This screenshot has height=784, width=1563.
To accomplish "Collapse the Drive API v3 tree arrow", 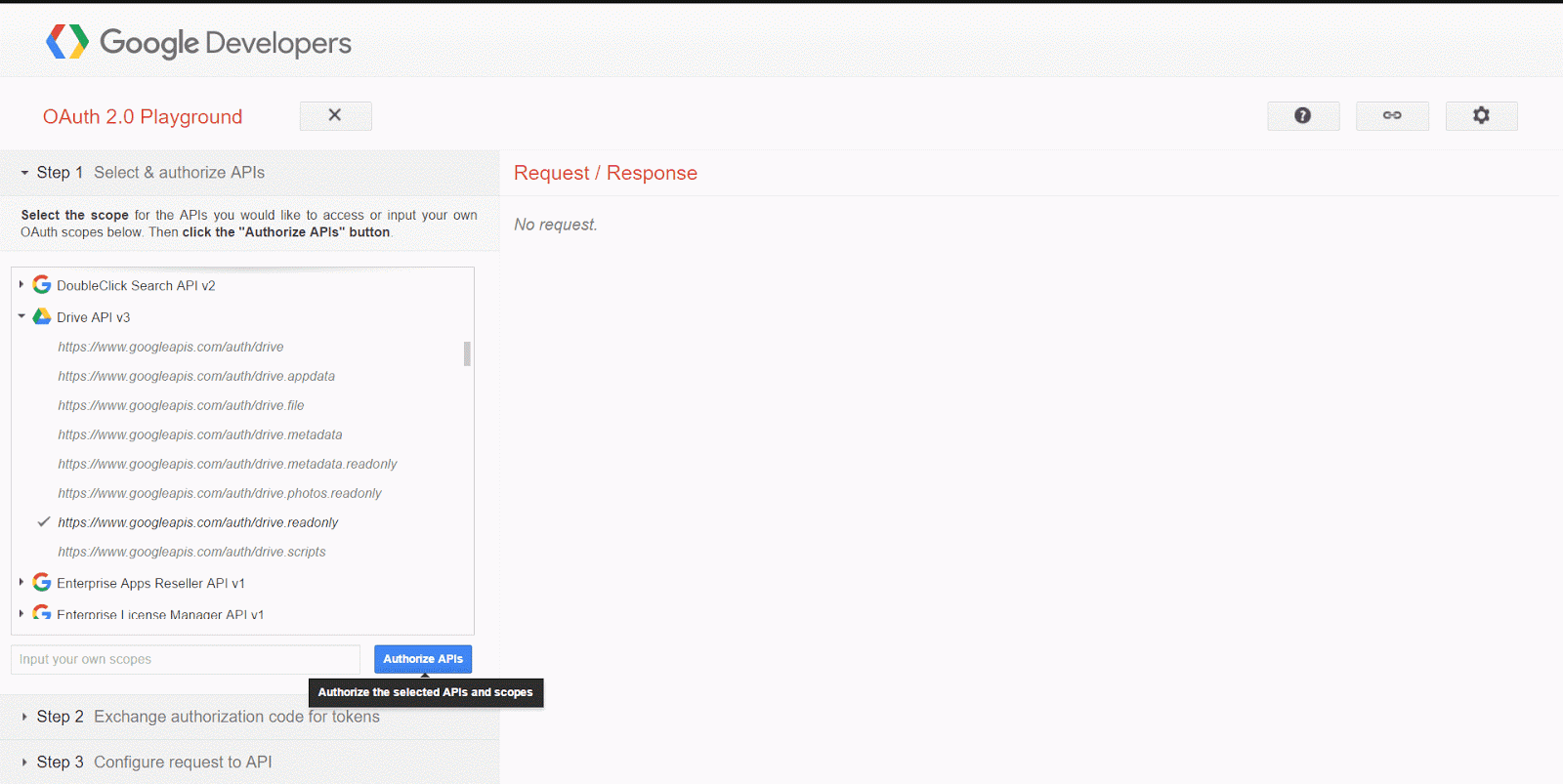I will [21, 316].
